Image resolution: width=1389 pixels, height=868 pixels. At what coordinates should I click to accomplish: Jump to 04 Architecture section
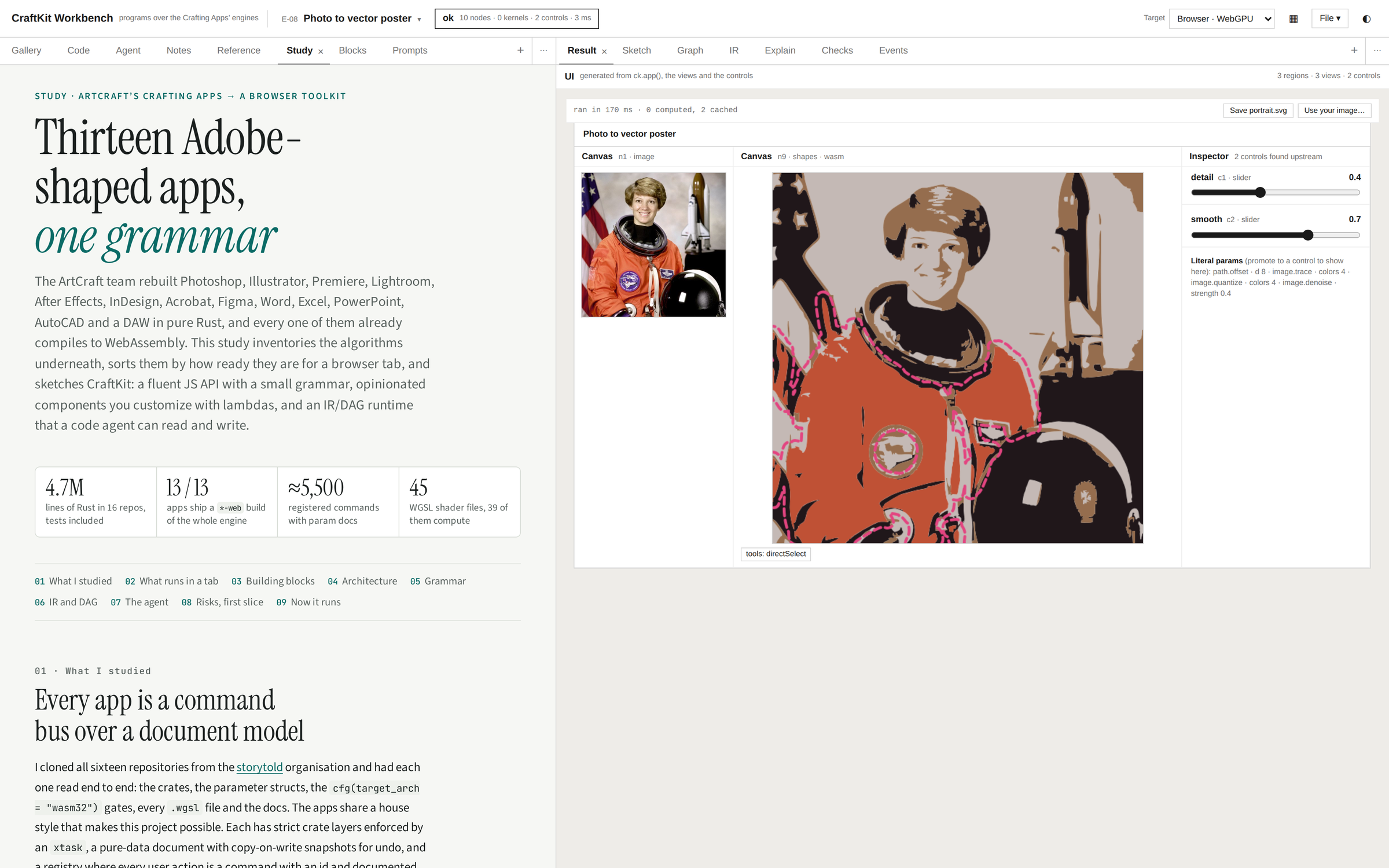(x=362, y=581)
